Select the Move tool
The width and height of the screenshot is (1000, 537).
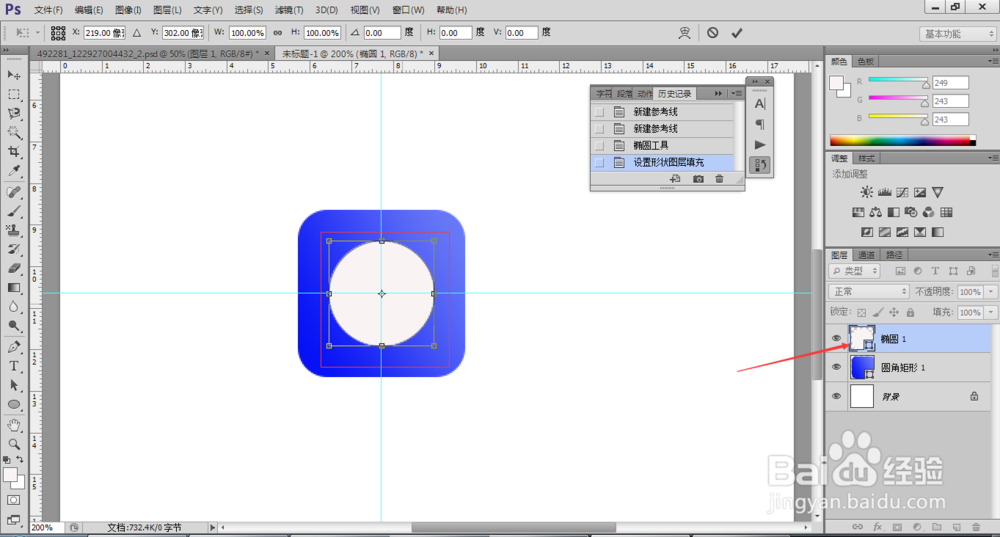coord(13,75)
